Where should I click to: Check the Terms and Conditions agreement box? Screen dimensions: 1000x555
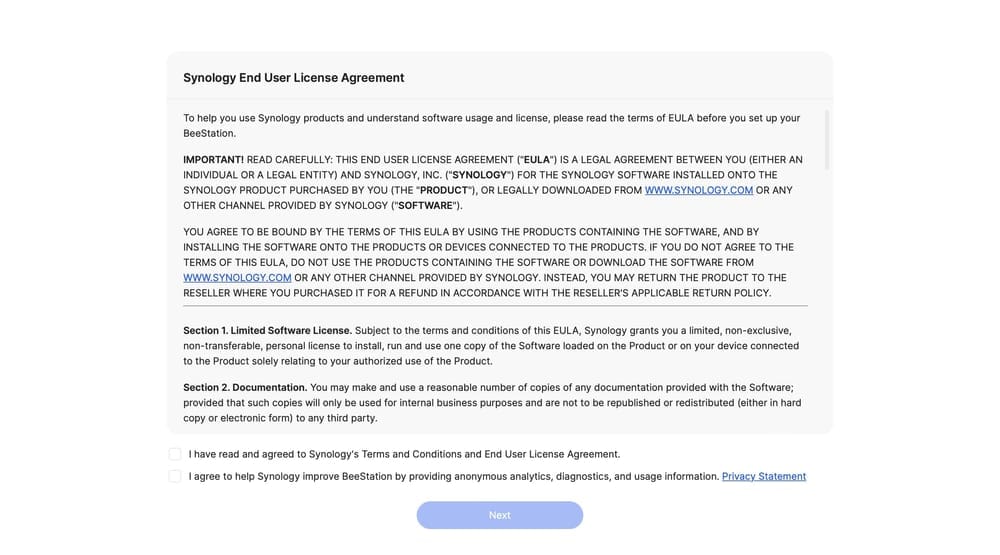tap(175, 454)
